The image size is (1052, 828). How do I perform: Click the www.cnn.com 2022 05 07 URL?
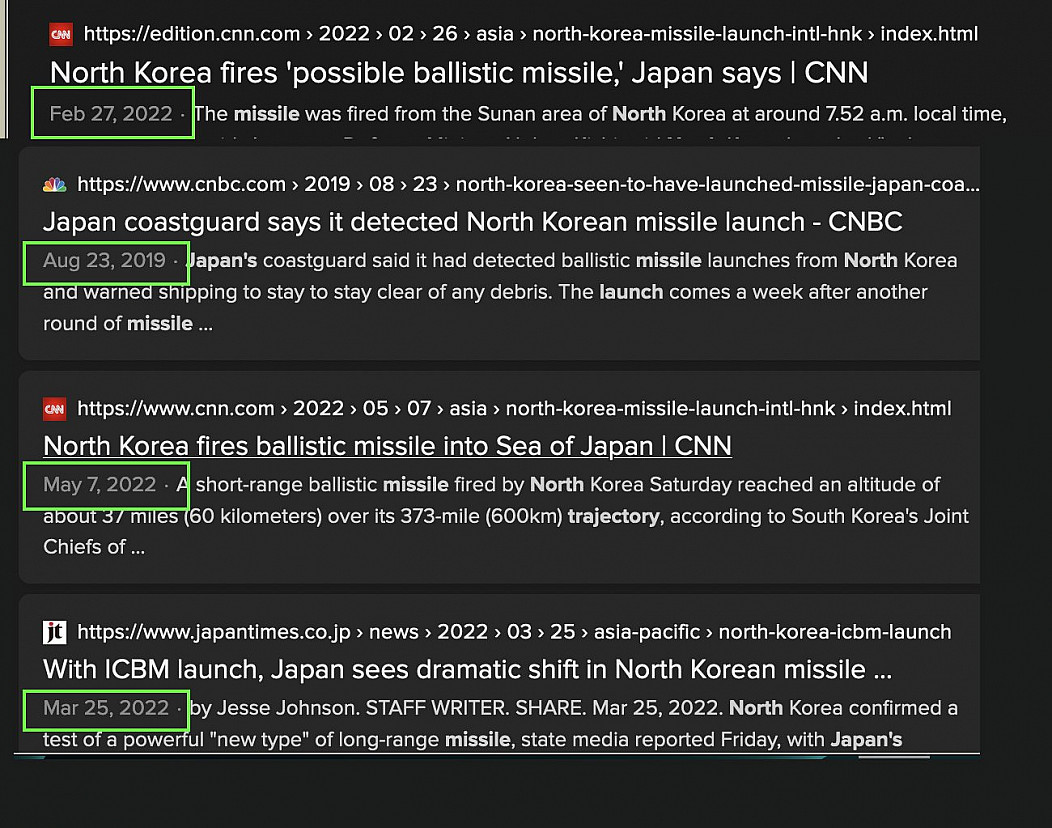pyautogui.click(x=514, y=408)
